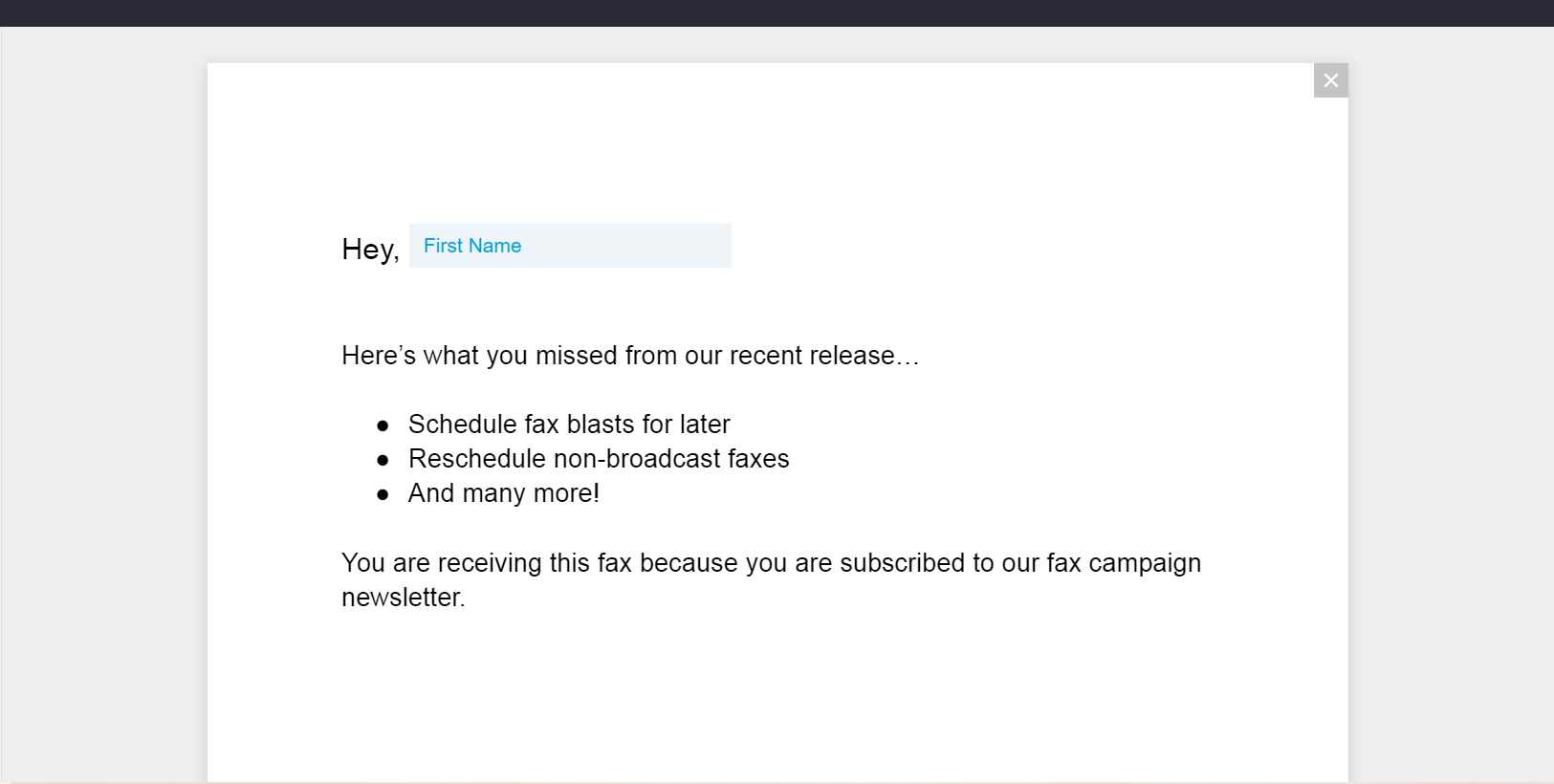Select the "And many more!" text
The width and height of the screenshot is (1554, 784).
click(x=503, y=493)
